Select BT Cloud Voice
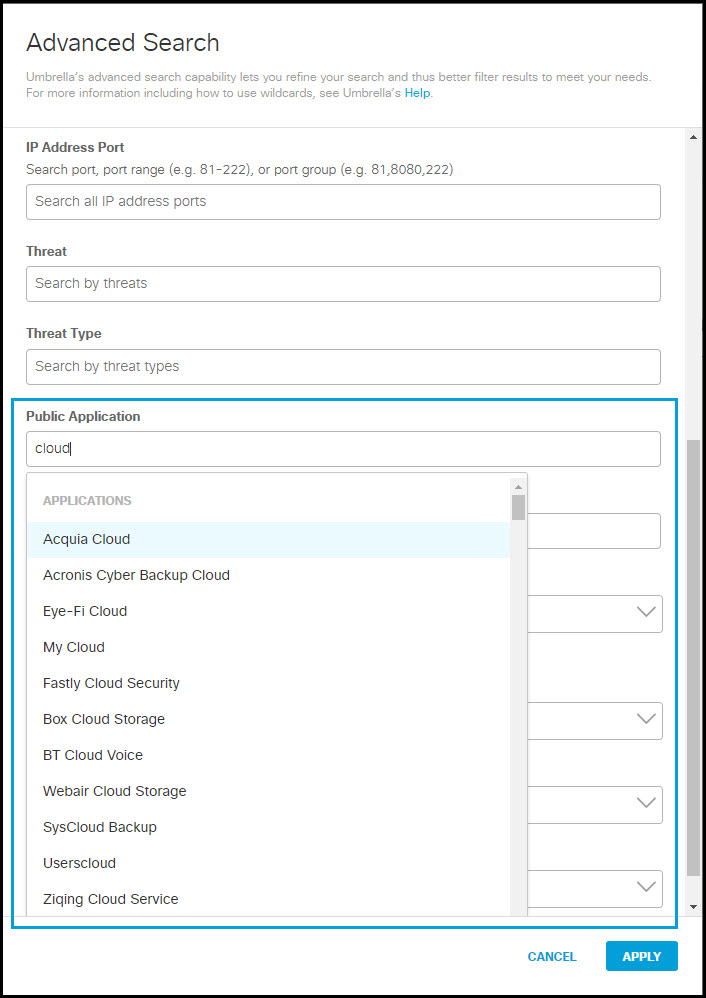706x998 pixels. tap(268, 755)
